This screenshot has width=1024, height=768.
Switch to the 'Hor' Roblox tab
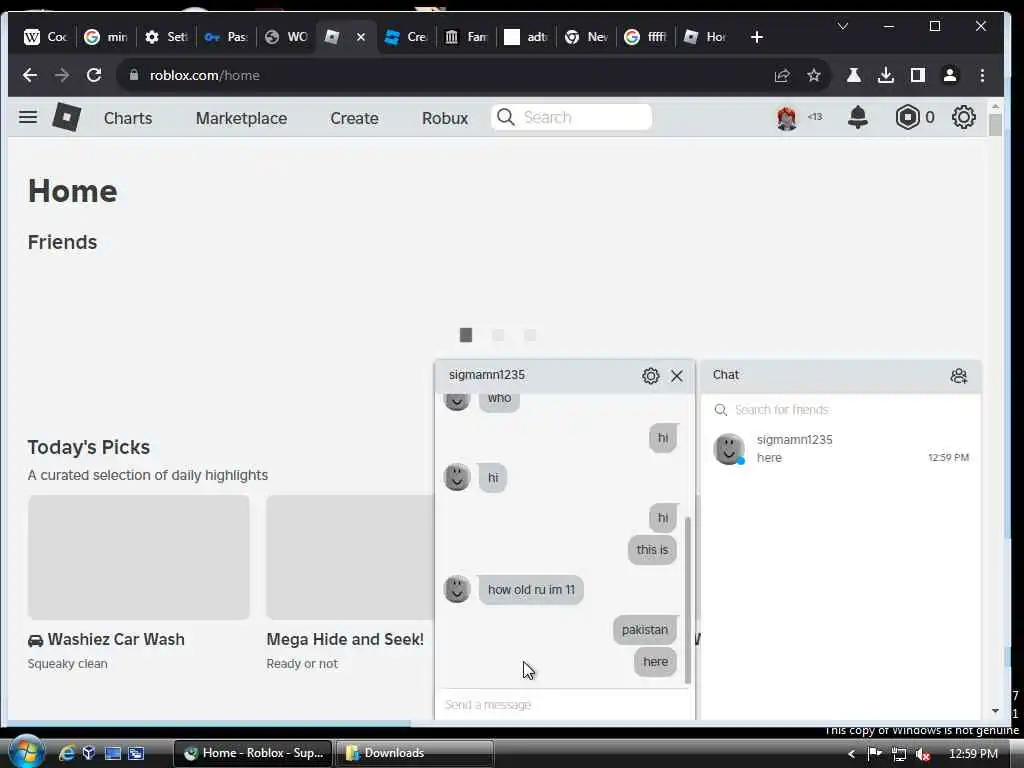[x=705, y=37]
